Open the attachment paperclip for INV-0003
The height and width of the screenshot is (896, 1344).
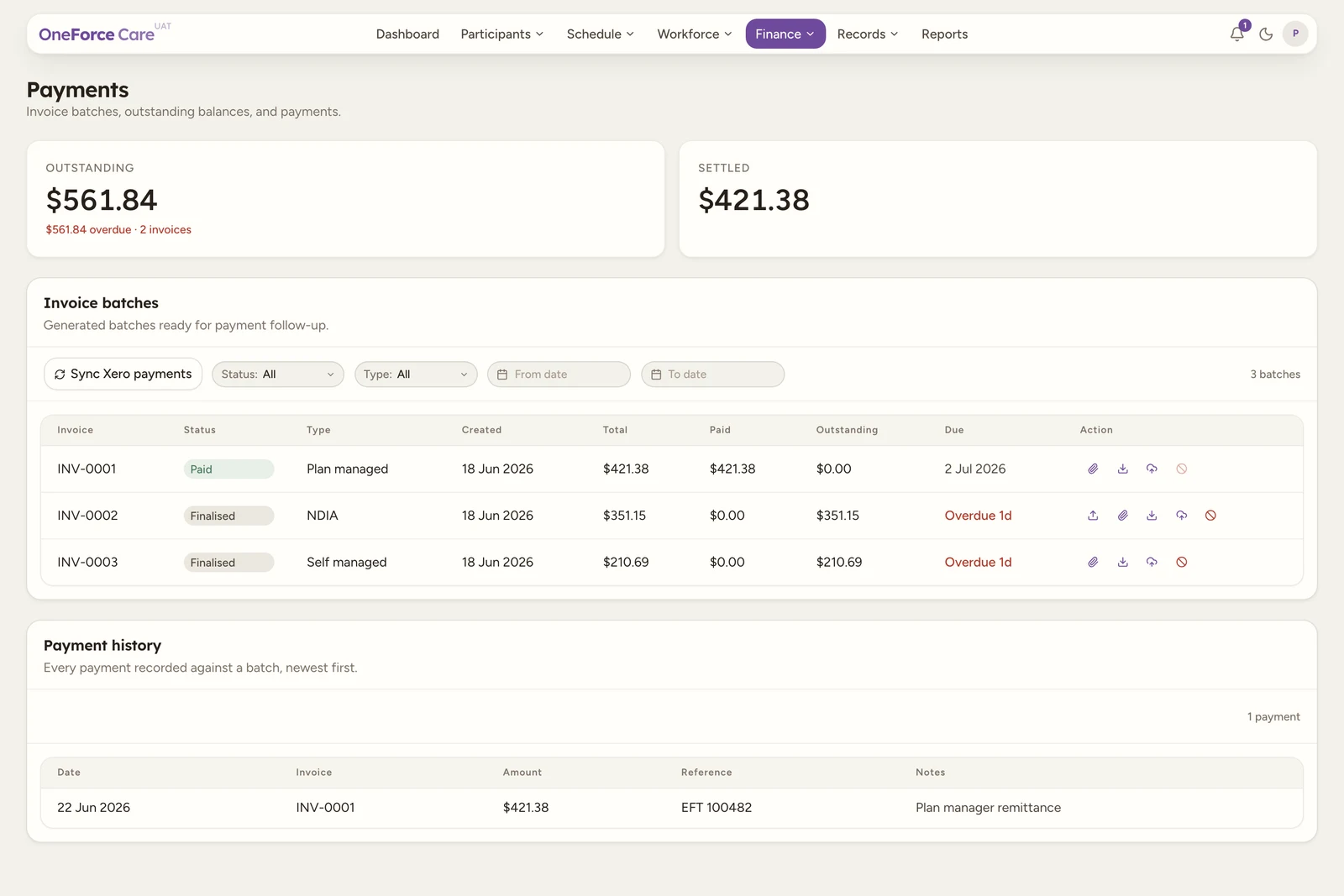click(1093, 562)
